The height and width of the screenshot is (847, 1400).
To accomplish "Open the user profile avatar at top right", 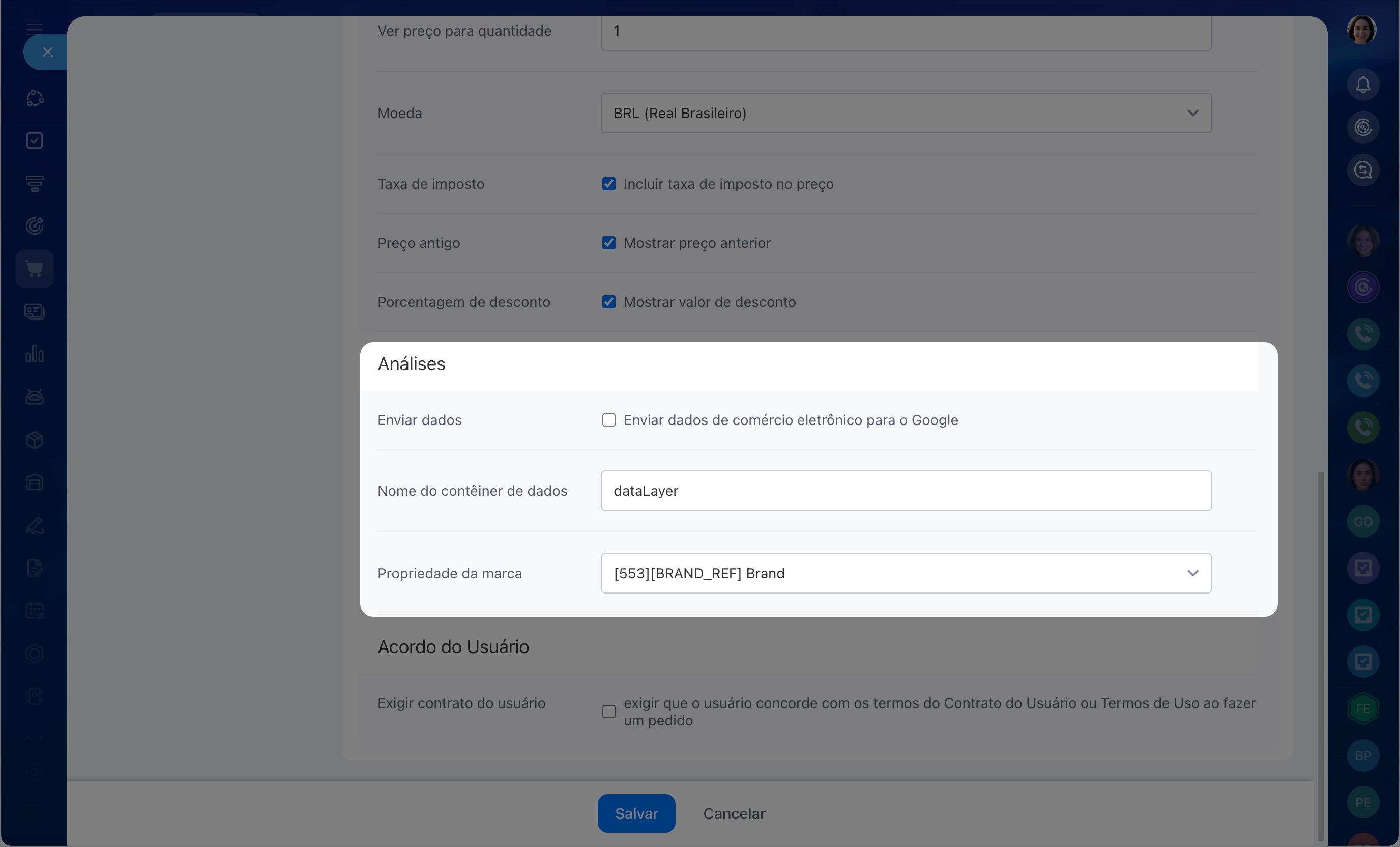I will [x=1361, y=30].
